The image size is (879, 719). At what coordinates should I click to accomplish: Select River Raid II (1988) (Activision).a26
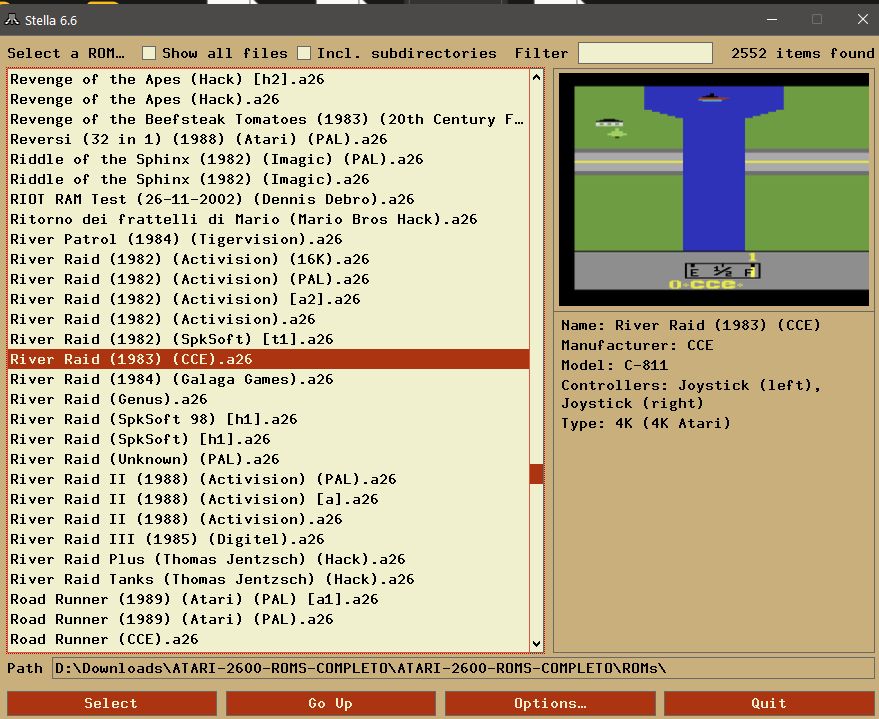[269, 519]
